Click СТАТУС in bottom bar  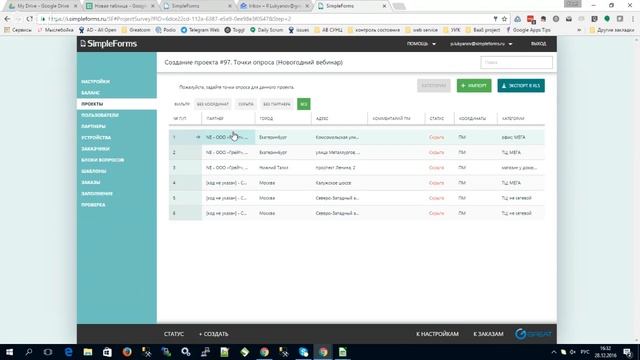(x=174, y=334)
